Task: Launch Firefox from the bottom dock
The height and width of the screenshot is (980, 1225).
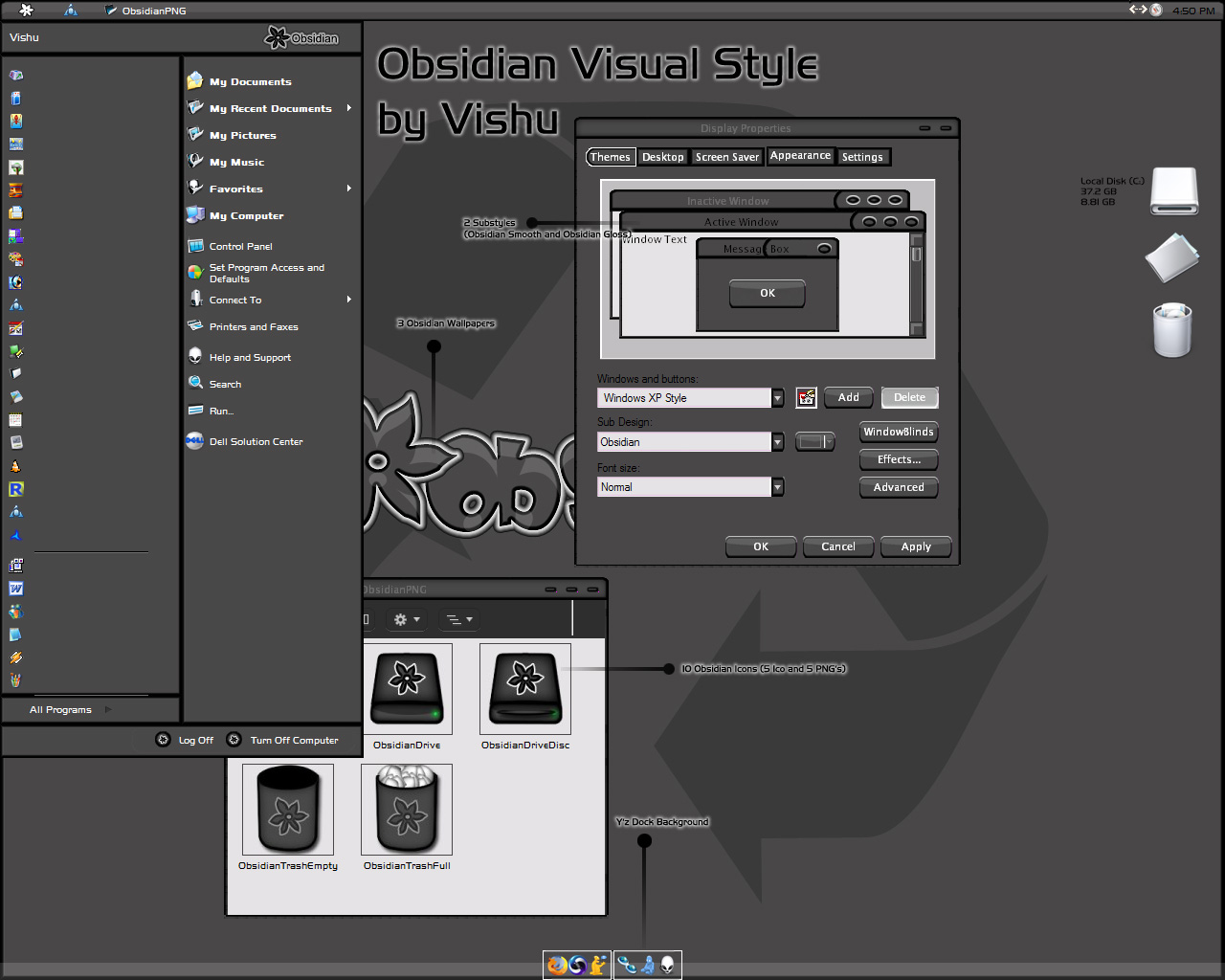Action: coord(556,965)
